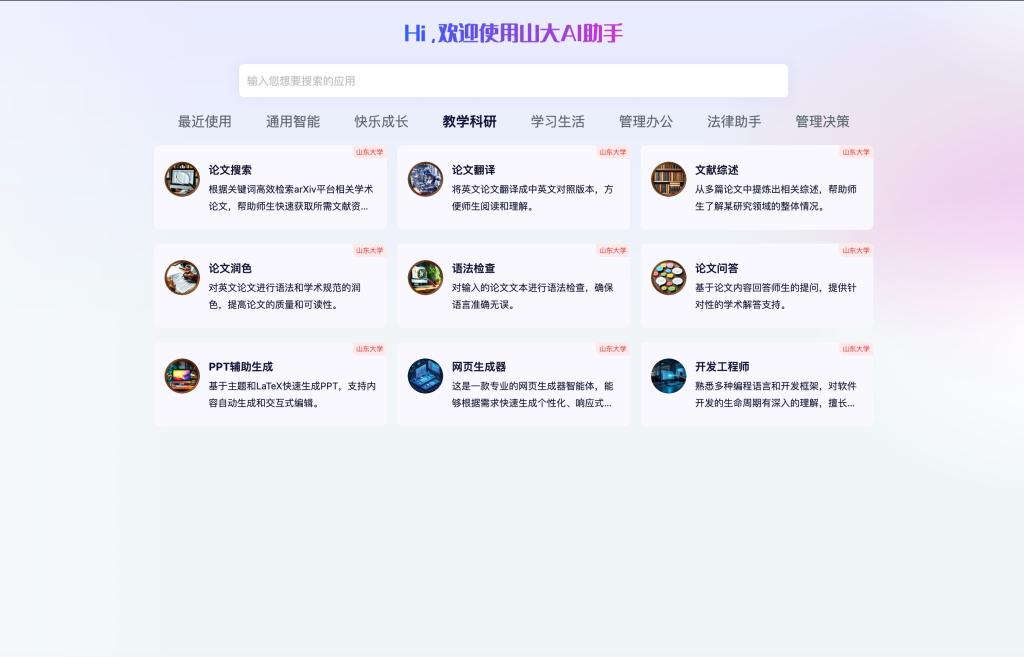Viewport: 1024px width, 657px height.
Task: Click the PPT辅助生成 description mentioning LaTeX
Action: (293, 394)
